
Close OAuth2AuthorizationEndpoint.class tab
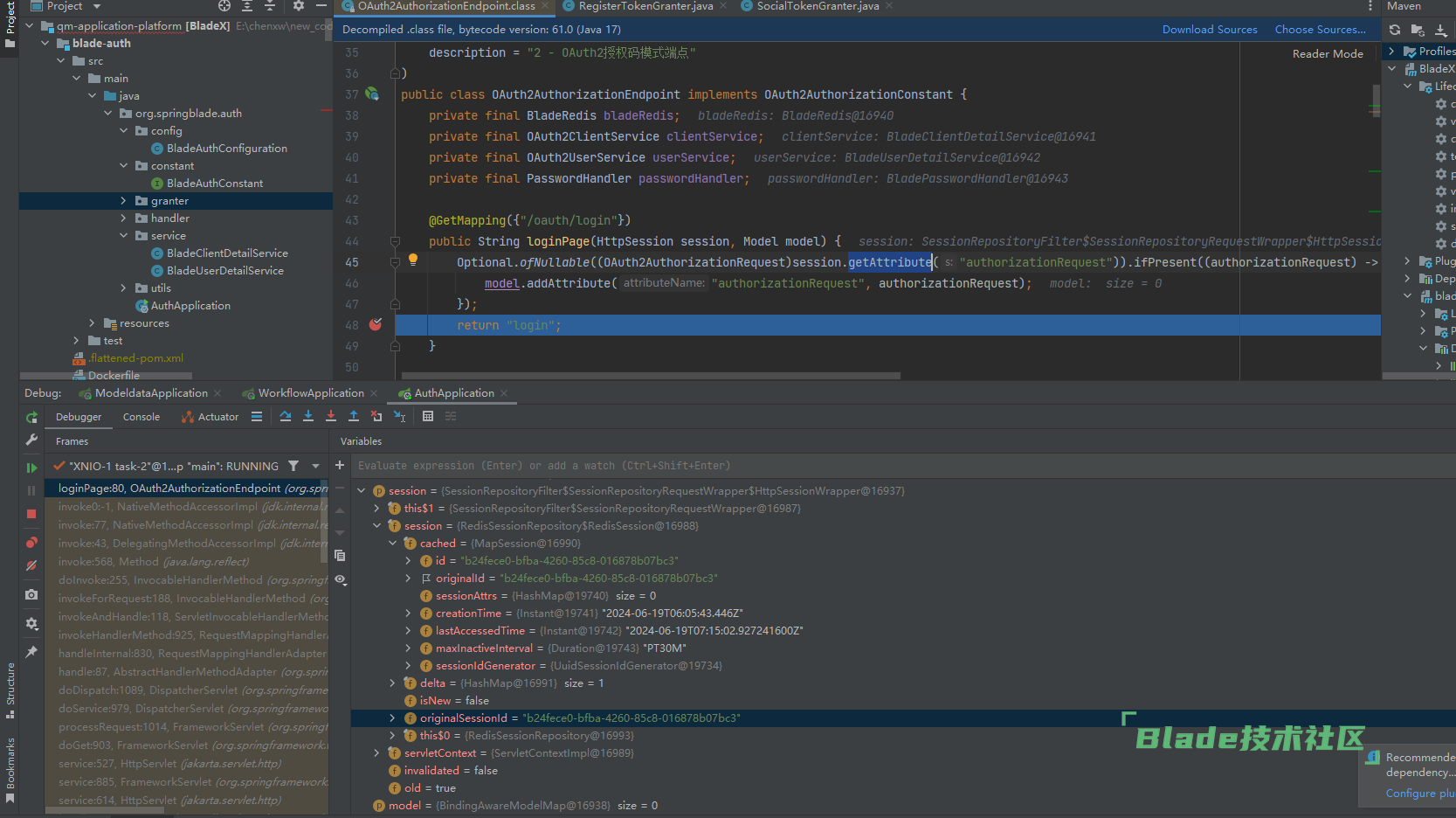click(546, 6)
